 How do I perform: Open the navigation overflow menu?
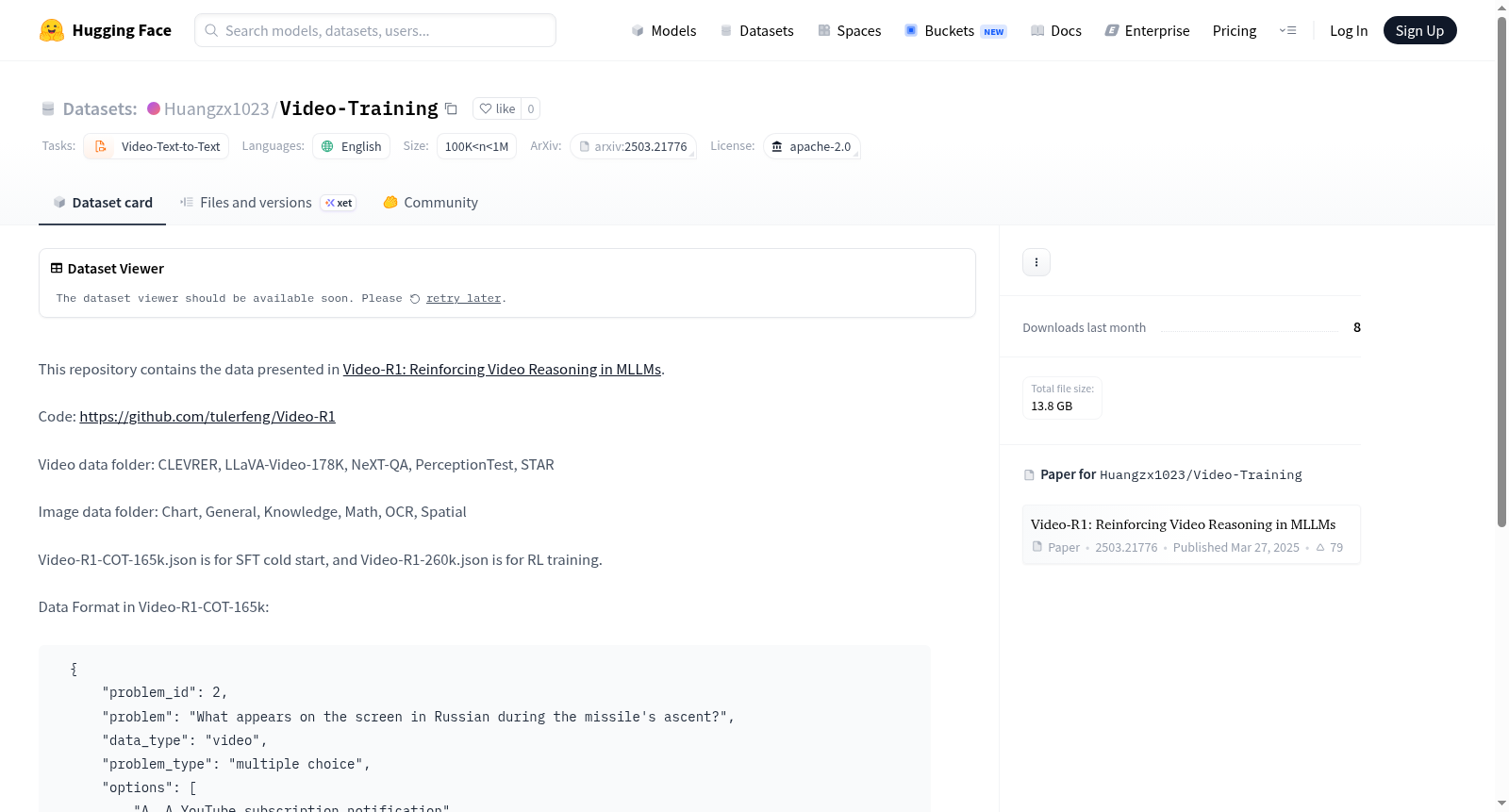tap(1287, 30)
